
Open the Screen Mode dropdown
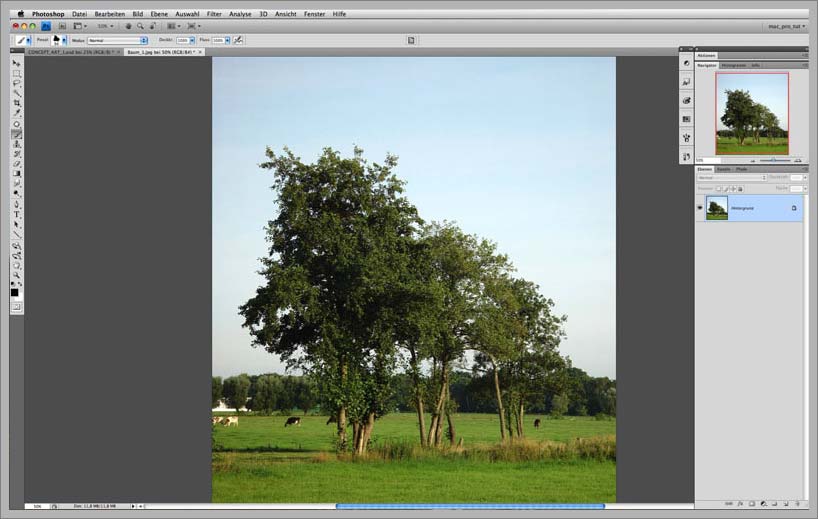[x=194, y=26]
